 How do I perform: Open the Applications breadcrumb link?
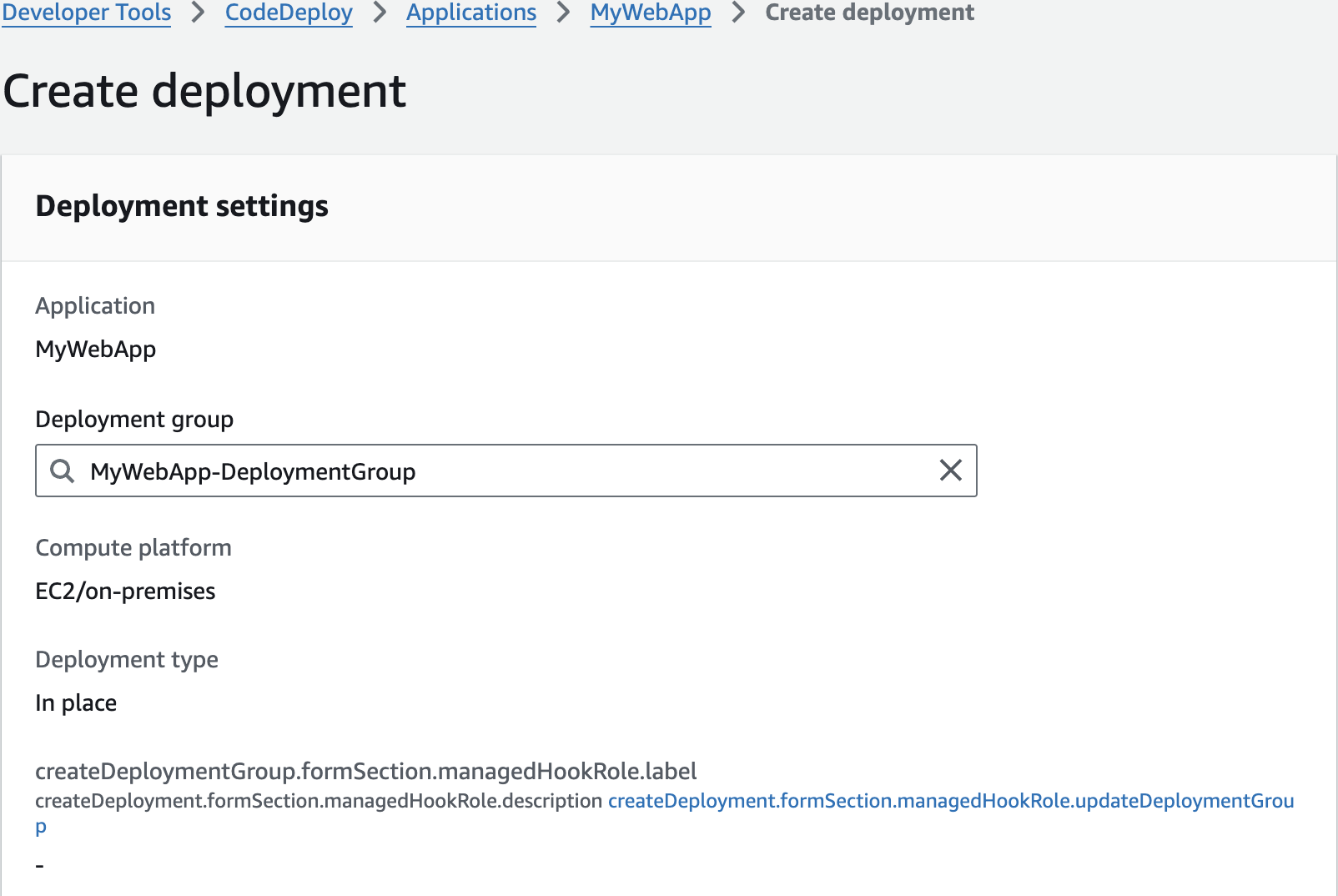pos(471,13)
